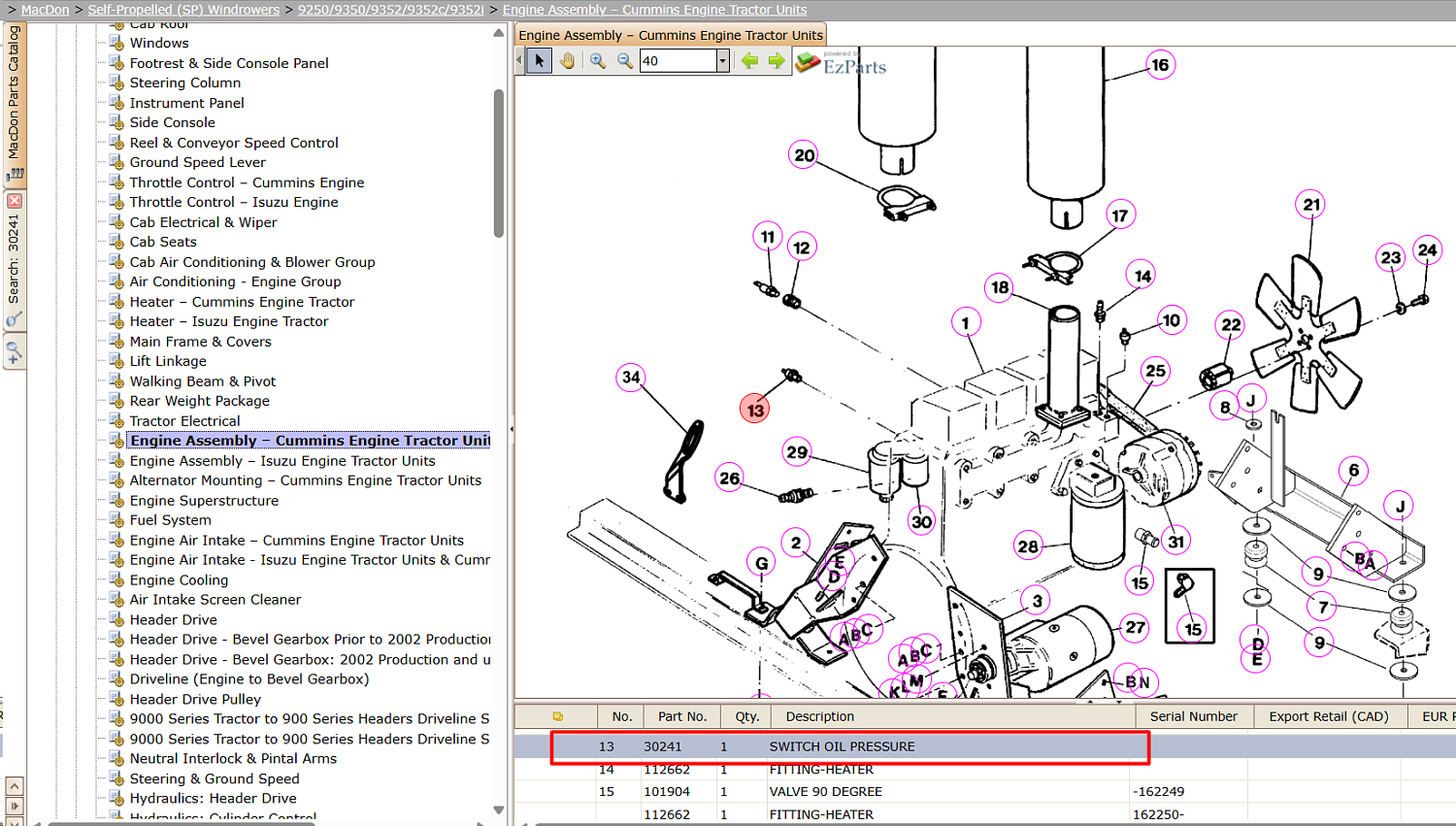This screenshot has height=826, width=1456.
Task: Click the MacDon breadcrumb link
Action: tap(46, 10)
